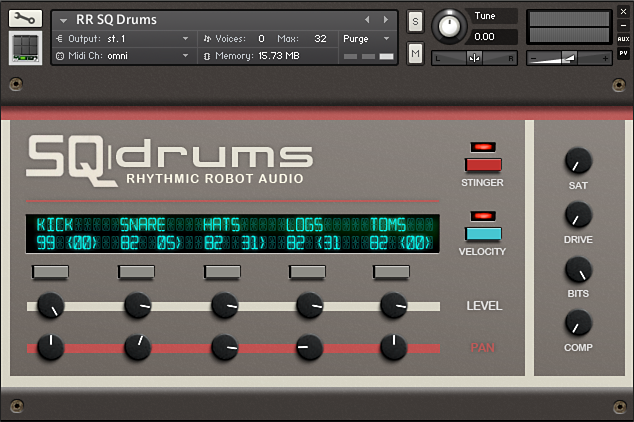
Task: Click the drum pad instrument thumbnail icon
Action: pyautogui.click(x=25, y=48)
